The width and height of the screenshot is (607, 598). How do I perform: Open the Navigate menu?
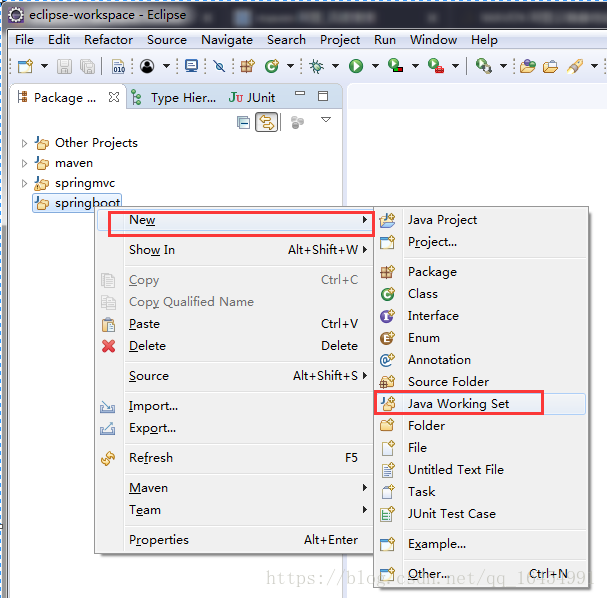(x=227, y=40)
